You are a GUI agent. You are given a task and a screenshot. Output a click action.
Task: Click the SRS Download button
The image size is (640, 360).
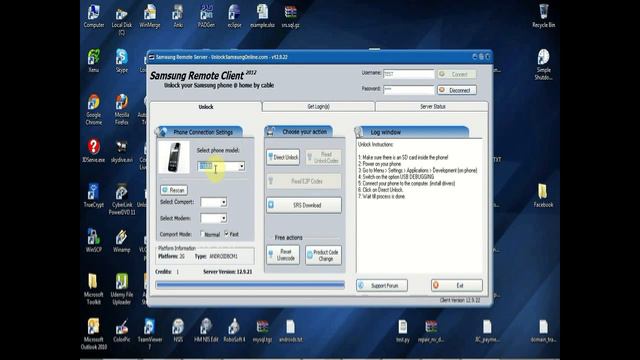coord(304,205)
